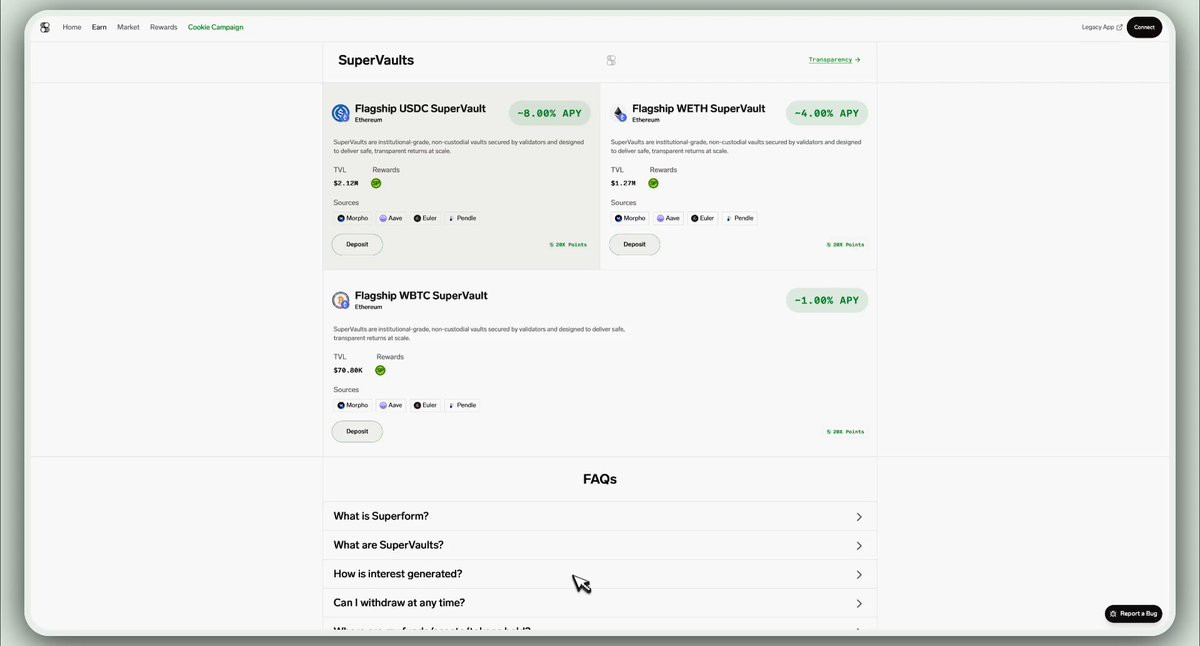Image resolution: width=1200 pixels, height=646 pixels.
Task: Click Report a Bug button
Action: pos(1133,613)
